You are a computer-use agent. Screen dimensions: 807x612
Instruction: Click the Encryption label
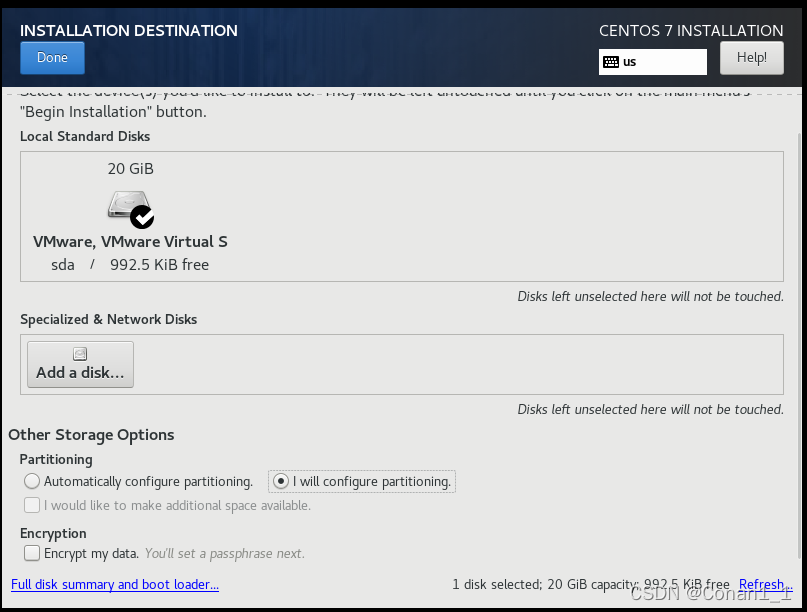[x=53, y=533]
